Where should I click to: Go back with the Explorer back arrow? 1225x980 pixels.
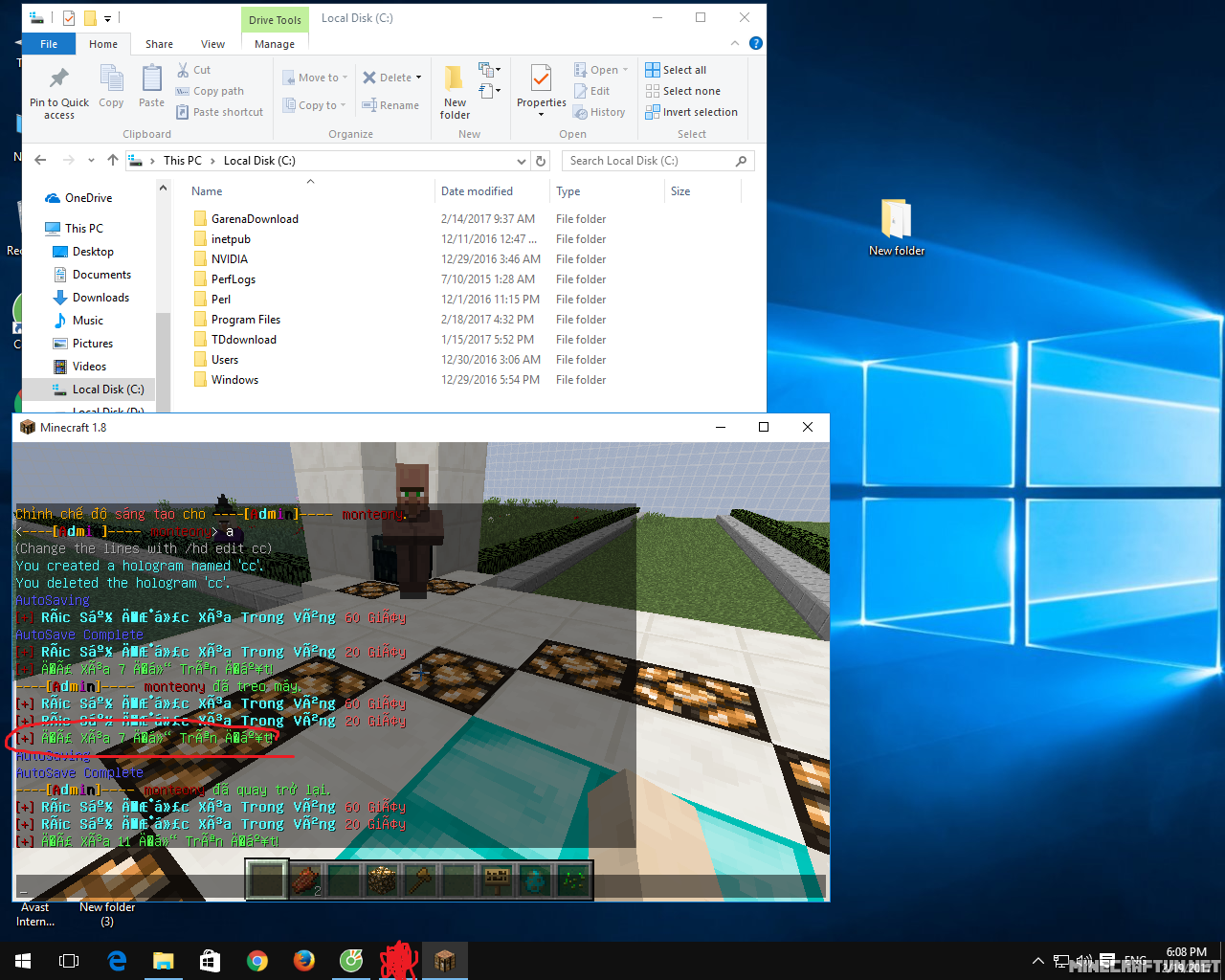[x=40, y=161]
